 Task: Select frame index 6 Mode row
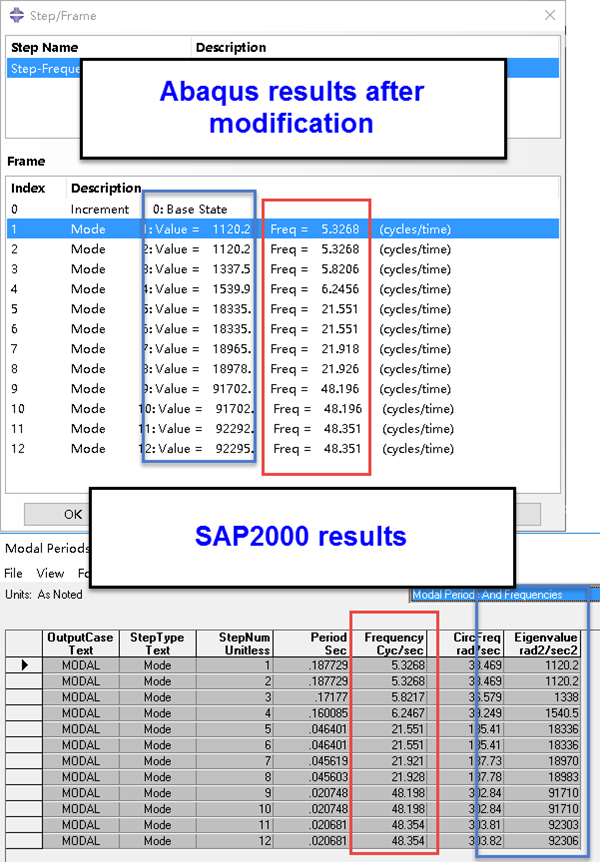pyautogui.click(x=283, y=329)
